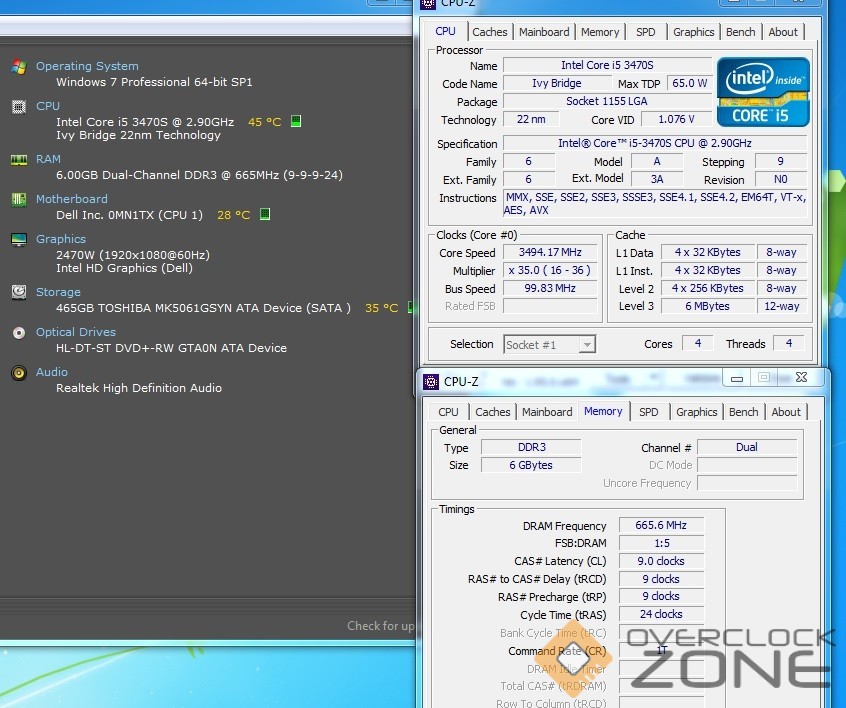Click the Bus Speed value "99.83 MHz"
Screen dimensions: 846x708
click(550, 288)
